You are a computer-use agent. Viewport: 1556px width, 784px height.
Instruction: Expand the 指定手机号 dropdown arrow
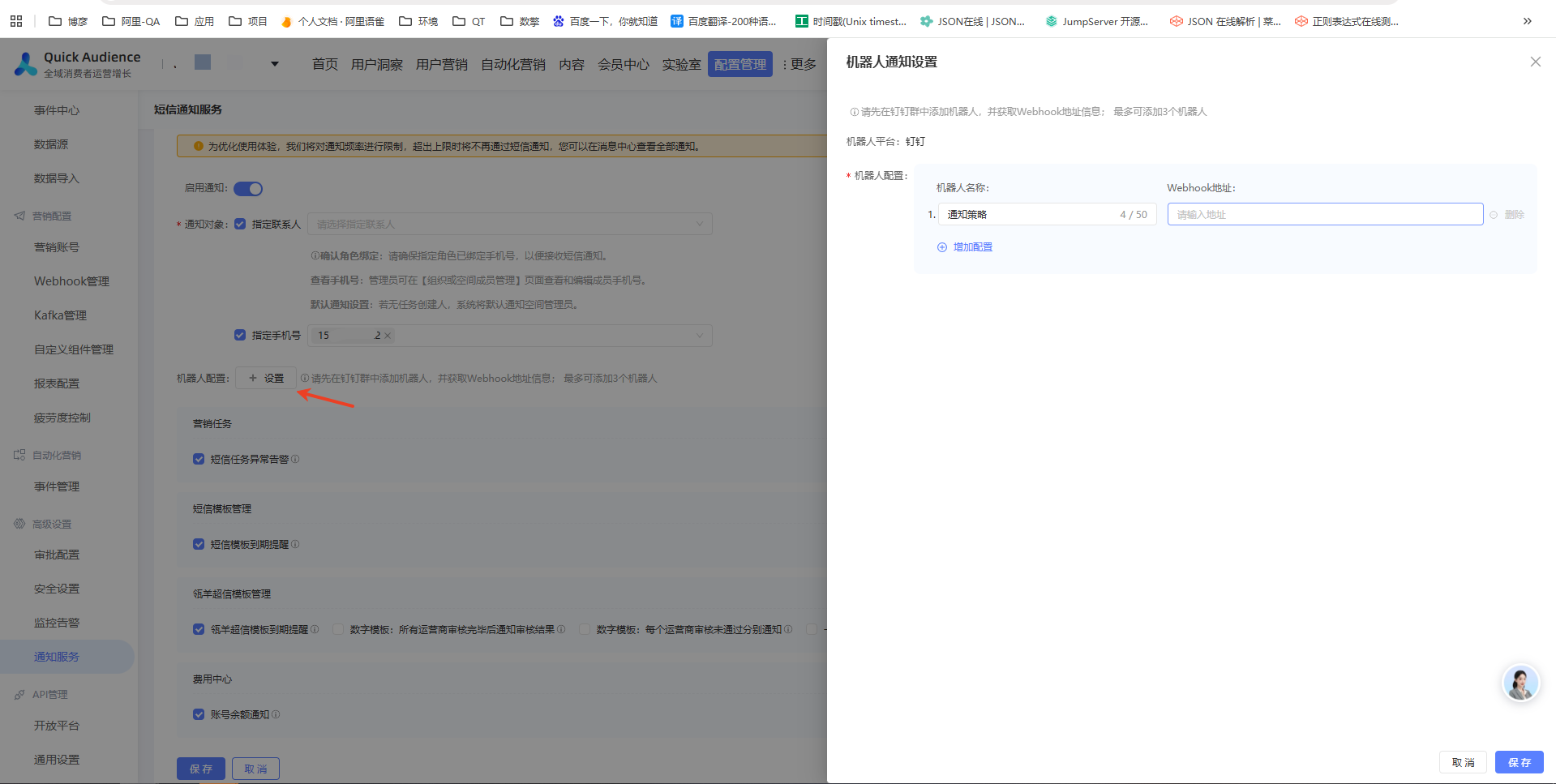click(x=700, y=336)
